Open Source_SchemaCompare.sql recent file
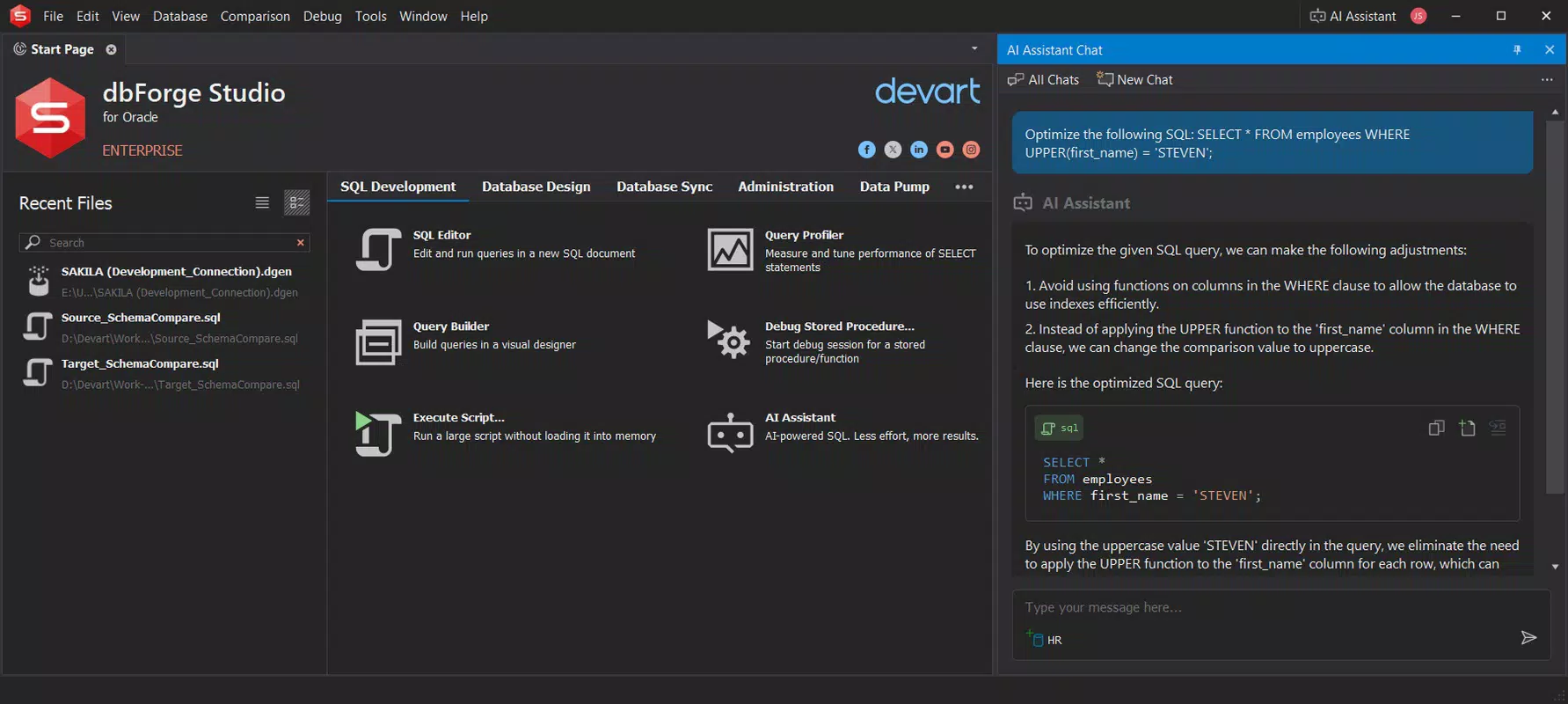1568x704 pixels. point(163,327)
